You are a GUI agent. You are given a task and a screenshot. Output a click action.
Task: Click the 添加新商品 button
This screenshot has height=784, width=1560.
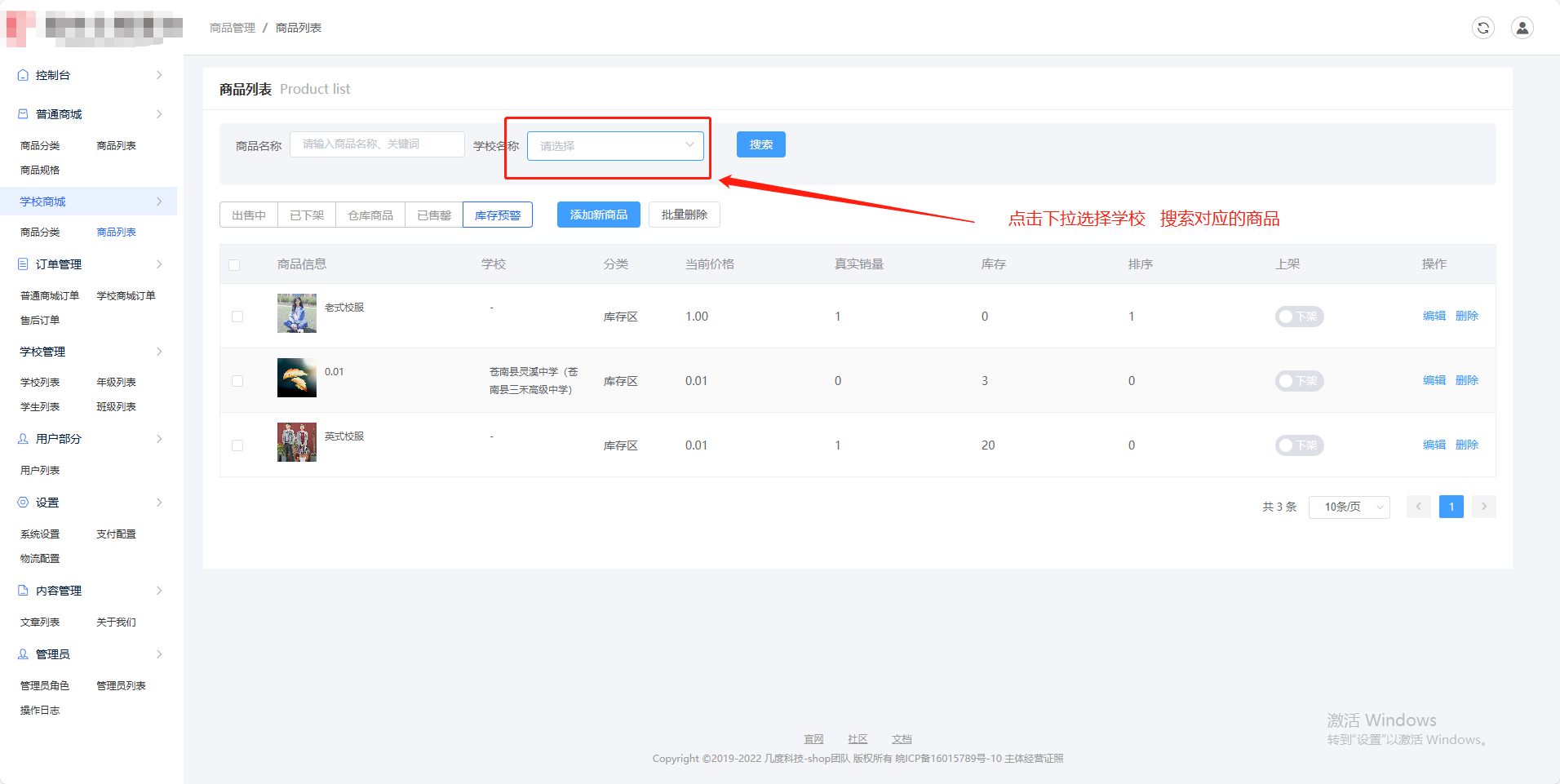(598, 215)
